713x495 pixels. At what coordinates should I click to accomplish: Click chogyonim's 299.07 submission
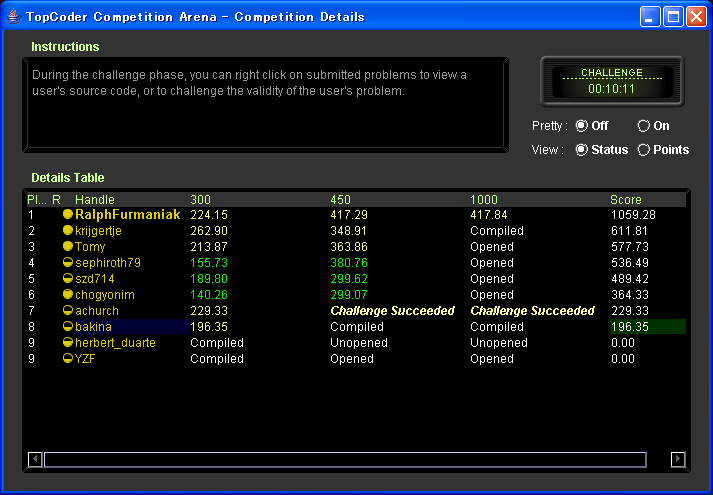click(349, 295)
